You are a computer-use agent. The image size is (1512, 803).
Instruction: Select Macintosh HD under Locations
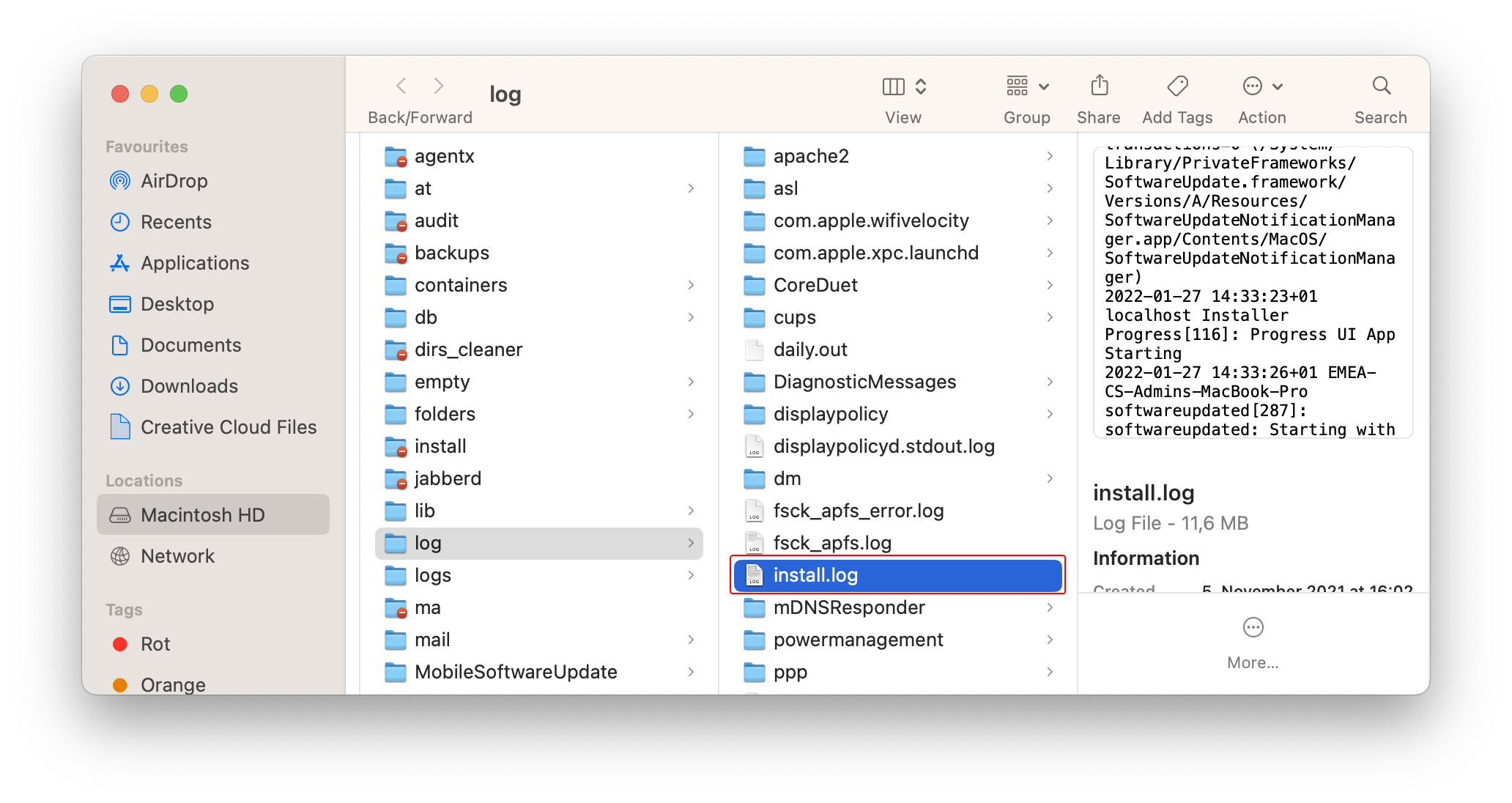(203, 514)
